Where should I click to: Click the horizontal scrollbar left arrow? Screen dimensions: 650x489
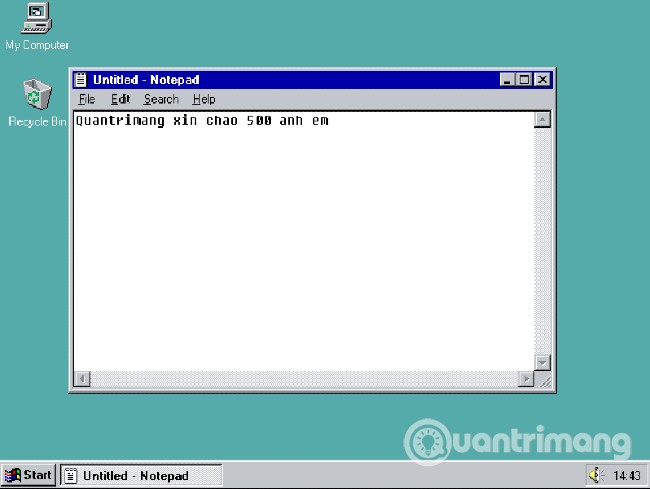click(82, 379)
